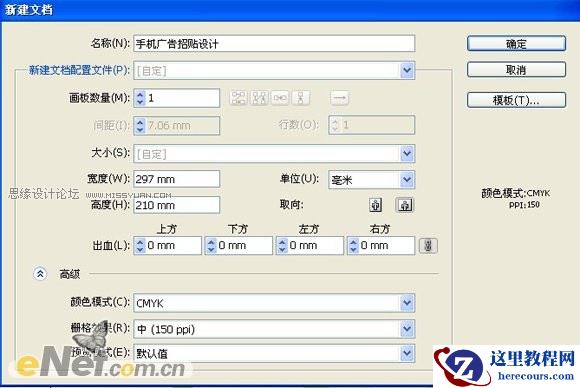The image size is (580, 388).
Task: Click the 高度 210 mm field
Action: click(176, 205)
